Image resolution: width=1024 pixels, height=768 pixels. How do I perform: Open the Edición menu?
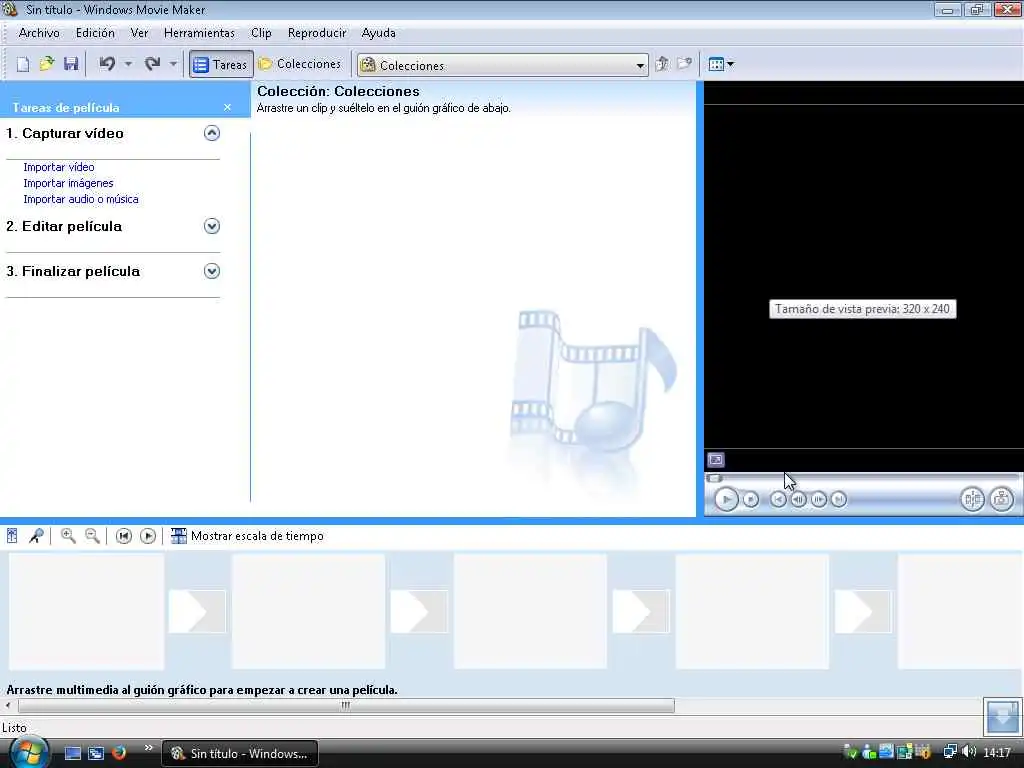(x=95, y=33)
